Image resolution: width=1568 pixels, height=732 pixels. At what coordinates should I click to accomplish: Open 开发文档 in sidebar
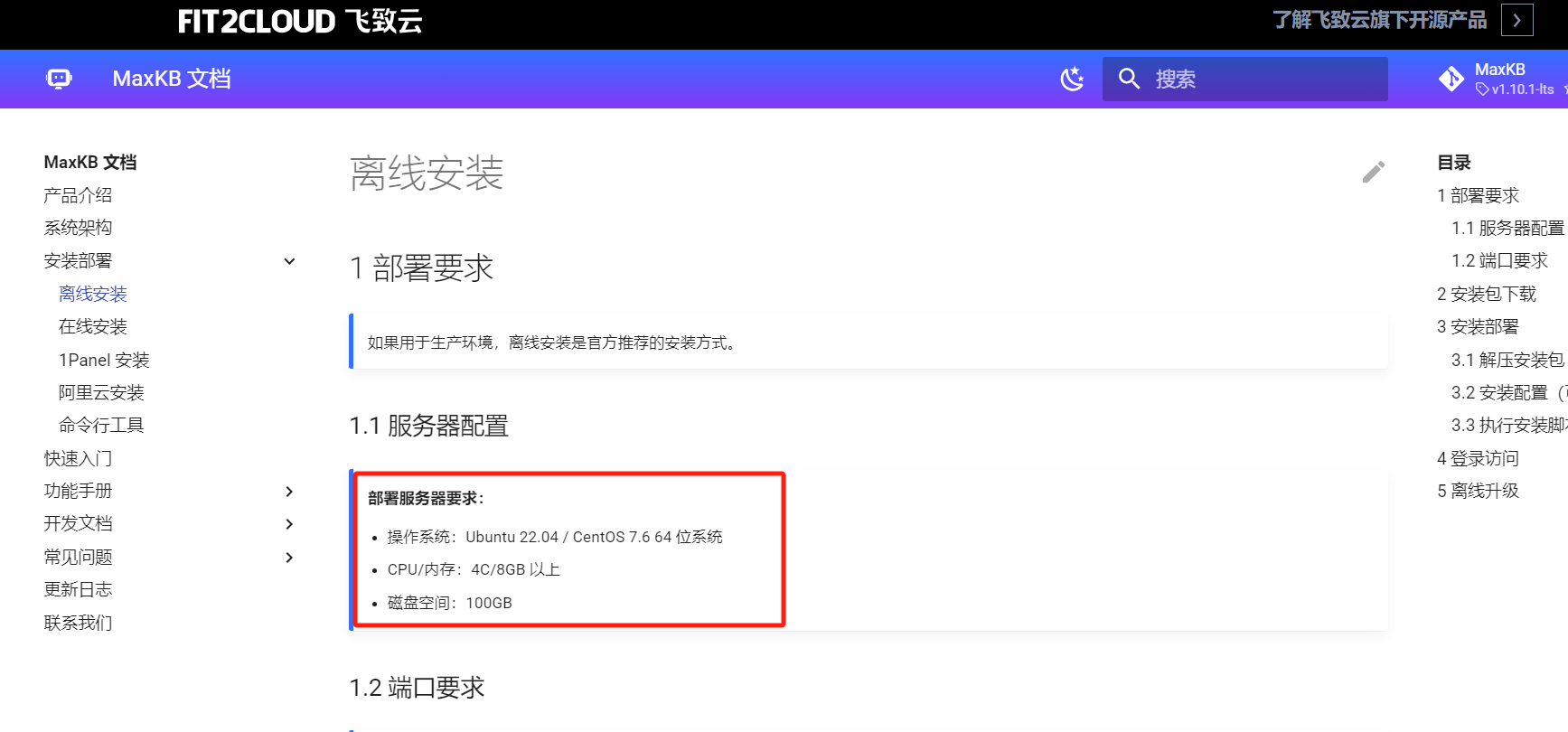click(78, 523)
